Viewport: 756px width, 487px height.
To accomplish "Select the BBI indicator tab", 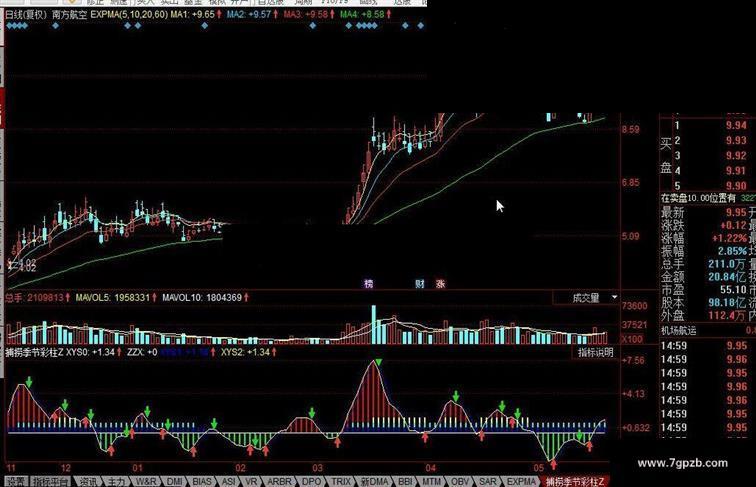I will 405,481.
